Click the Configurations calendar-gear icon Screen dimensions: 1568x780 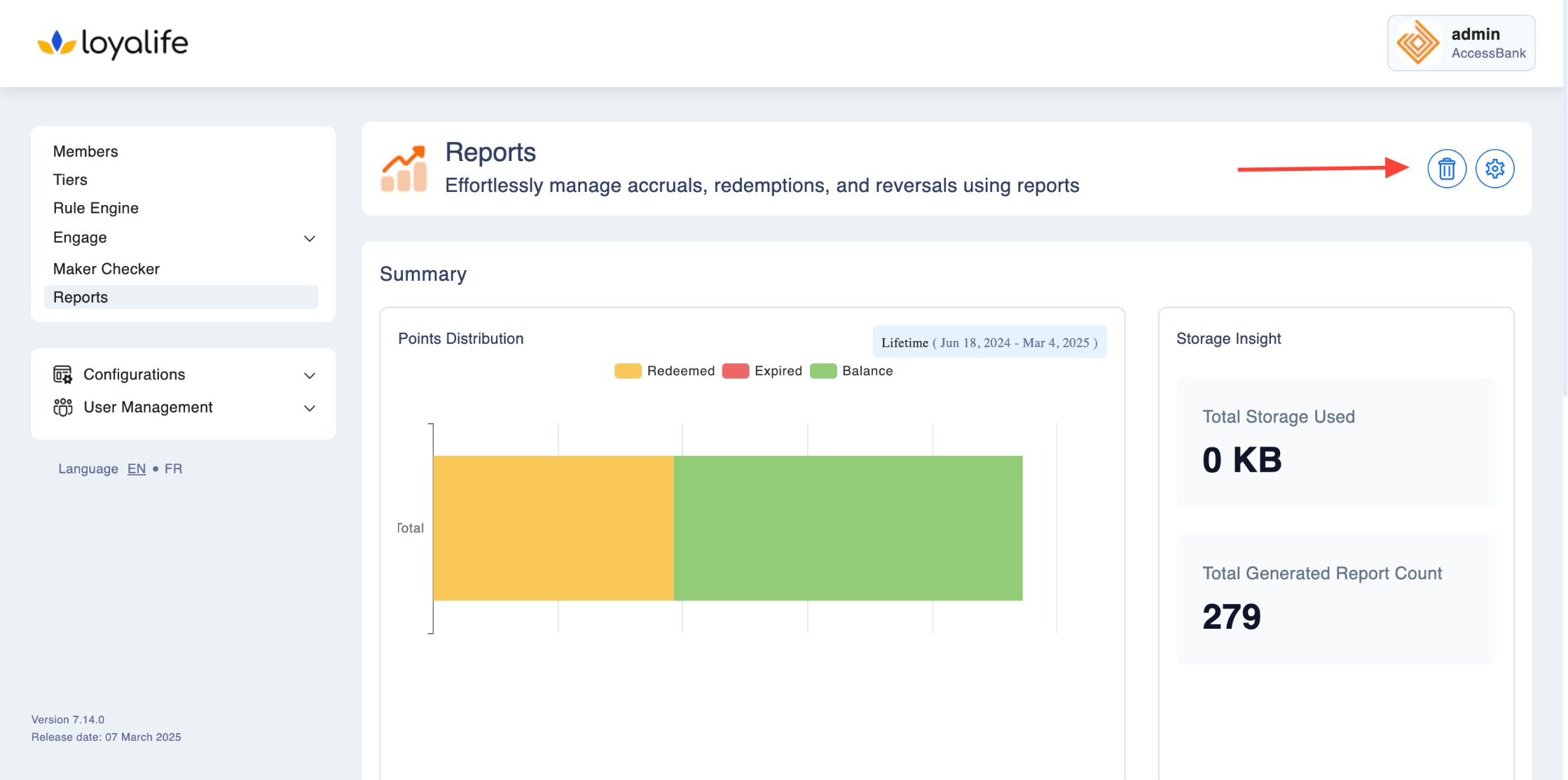pyautogui.click(x=62, y=375)
